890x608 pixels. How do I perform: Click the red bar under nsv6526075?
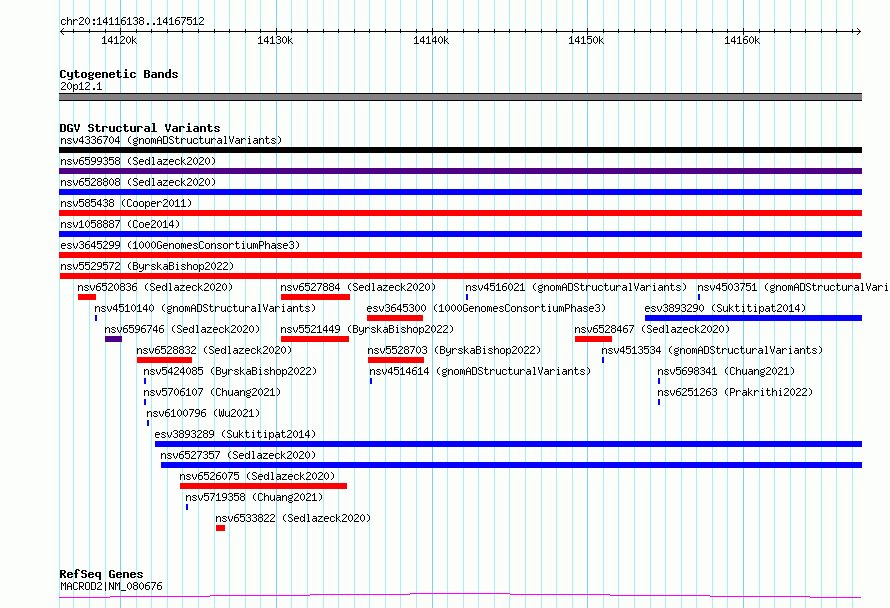point(263,486)
